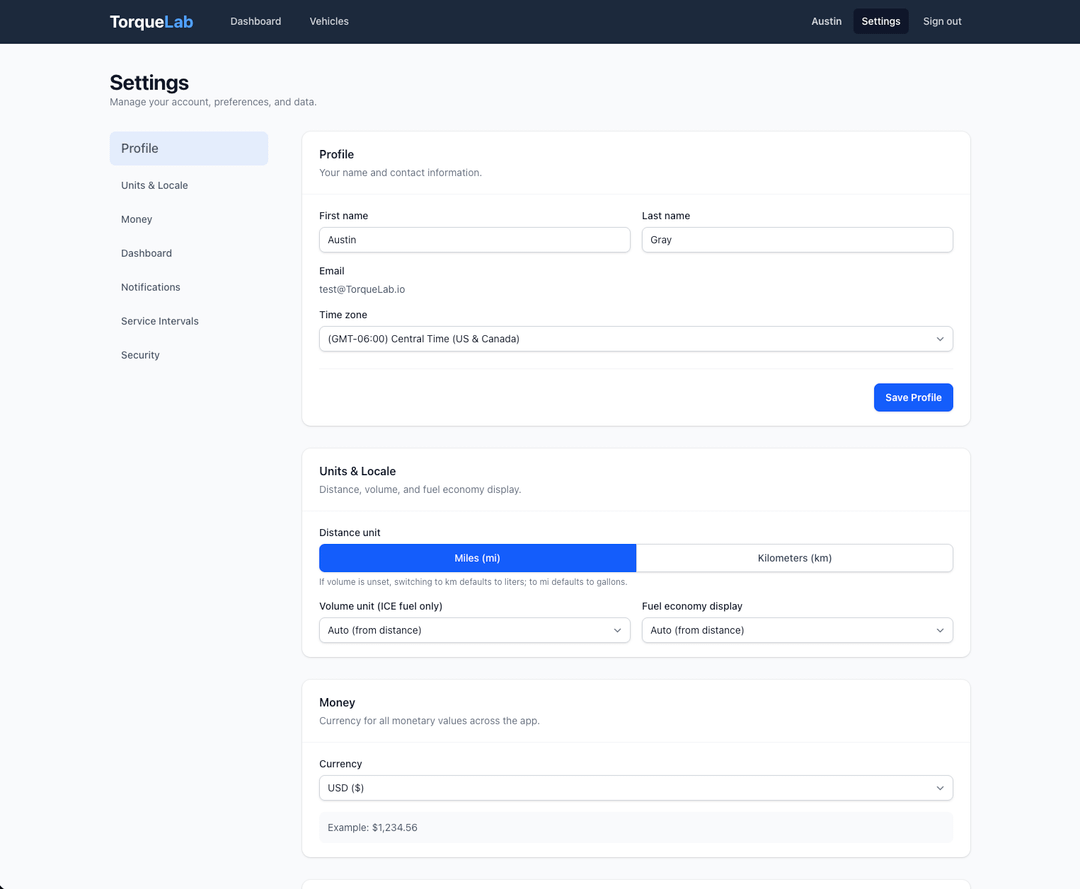Switch distance unit to Kilometers (km)
The height and width of the screenshot is (889, 1080).
(794, 558)
